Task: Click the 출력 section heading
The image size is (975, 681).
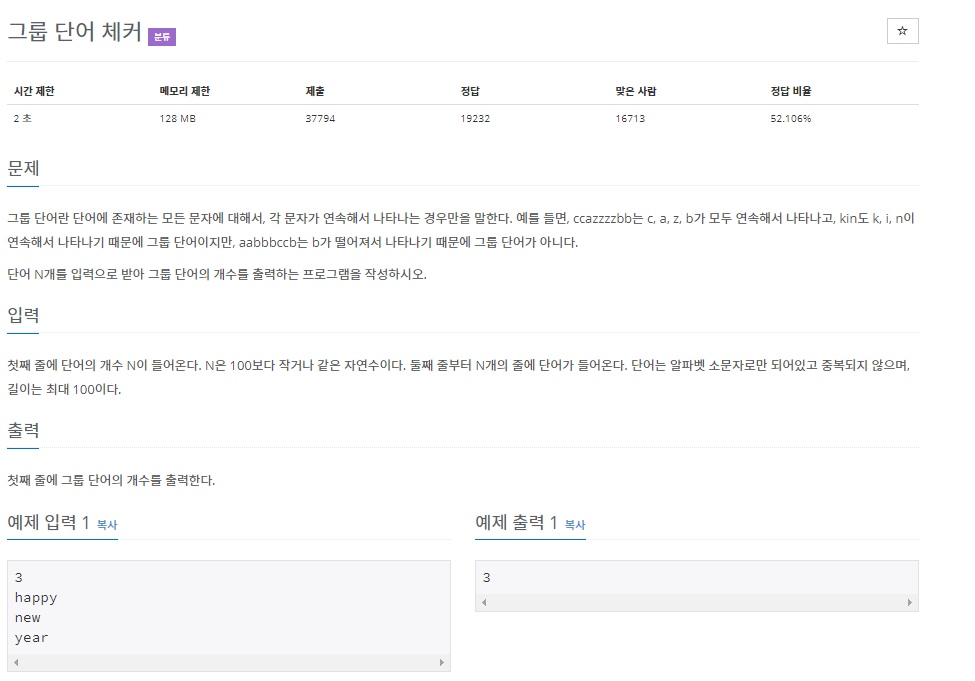Action: coord(23,430)
